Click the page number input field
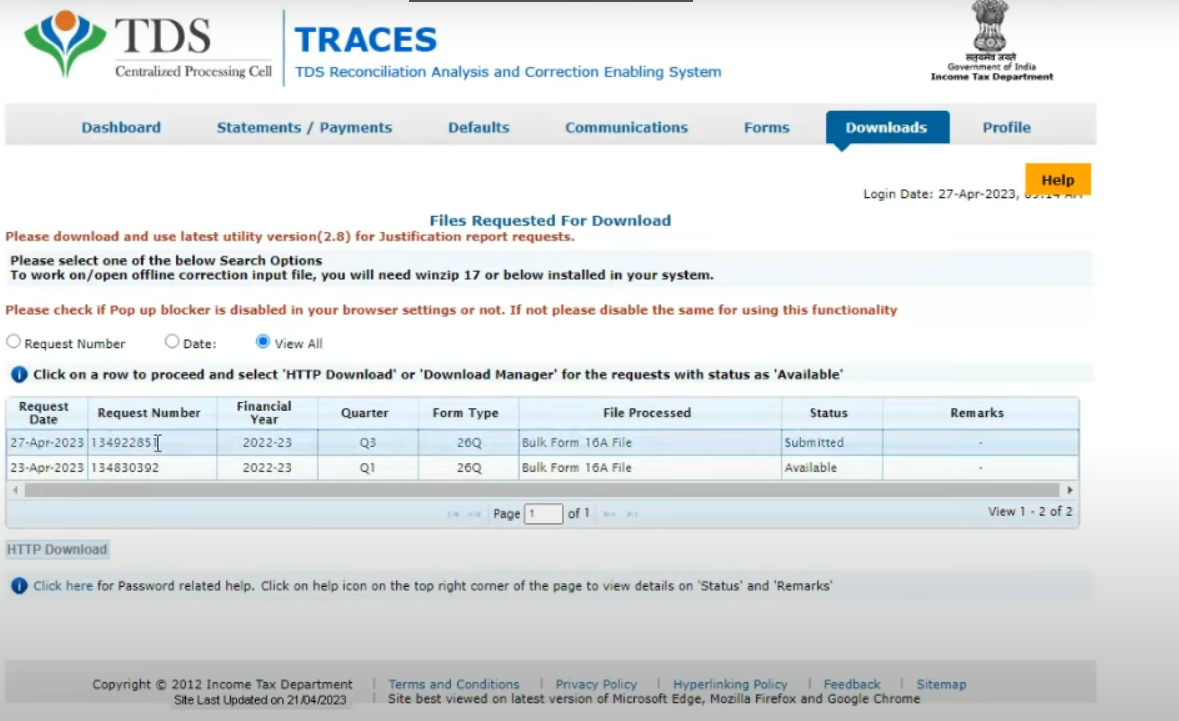This screenshot has height=721, width=1179. (x=544, y=514)
